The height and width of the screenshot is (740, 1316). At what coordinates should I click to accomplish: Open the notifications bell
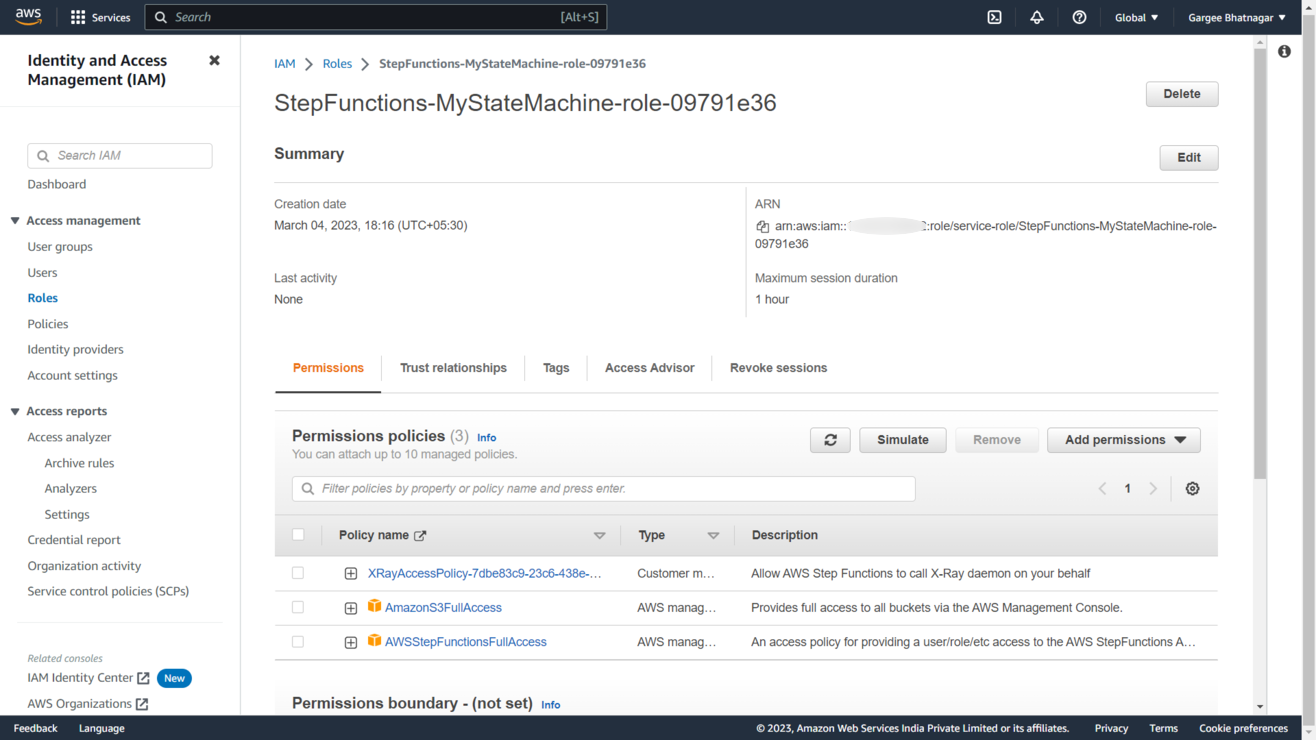pyautogui.click(x=1037, y=17)
